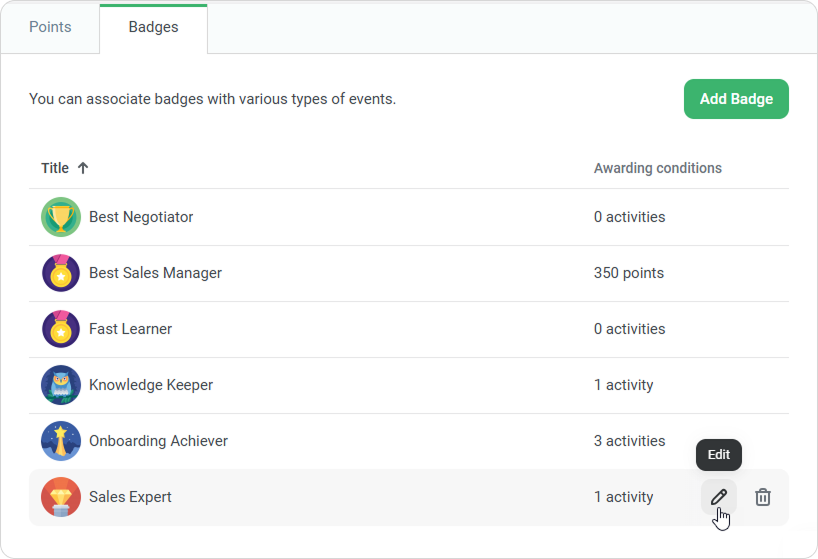Open the Best Negotiator badge title

(141, 217)
